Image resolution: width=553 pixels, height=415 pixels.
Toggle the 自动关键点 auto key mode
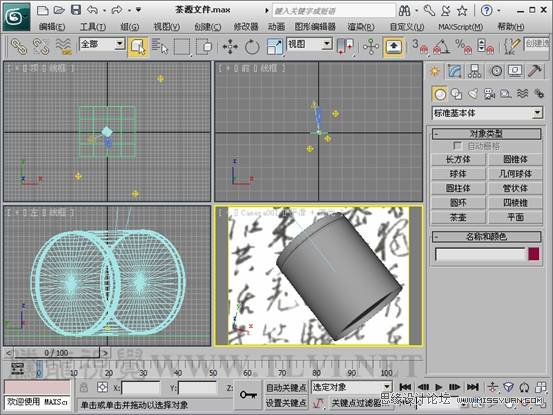coord(286,388)
